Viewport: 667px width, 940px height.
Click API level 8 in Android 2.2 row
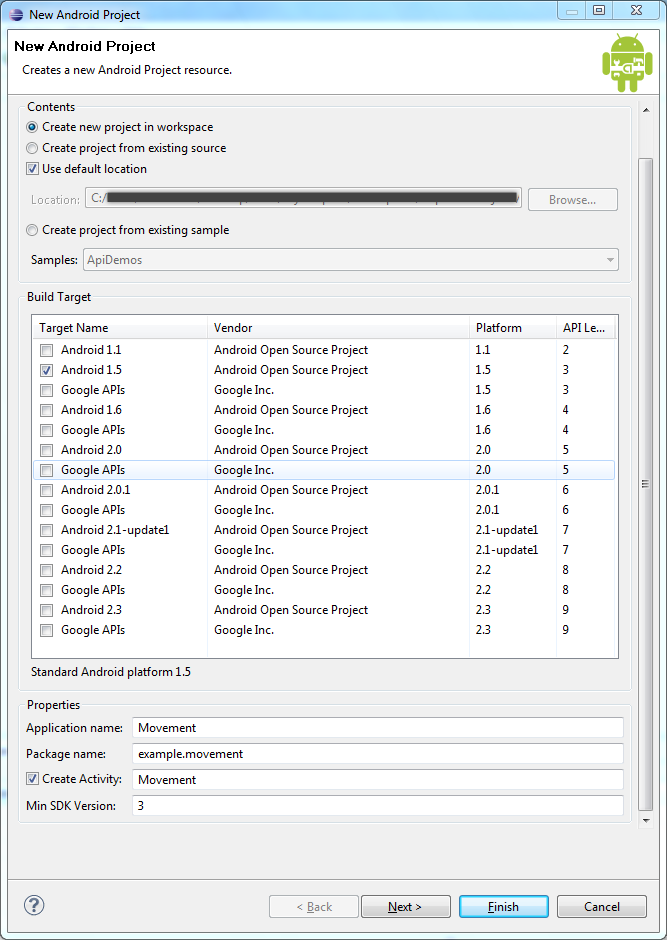pos(566,570)
